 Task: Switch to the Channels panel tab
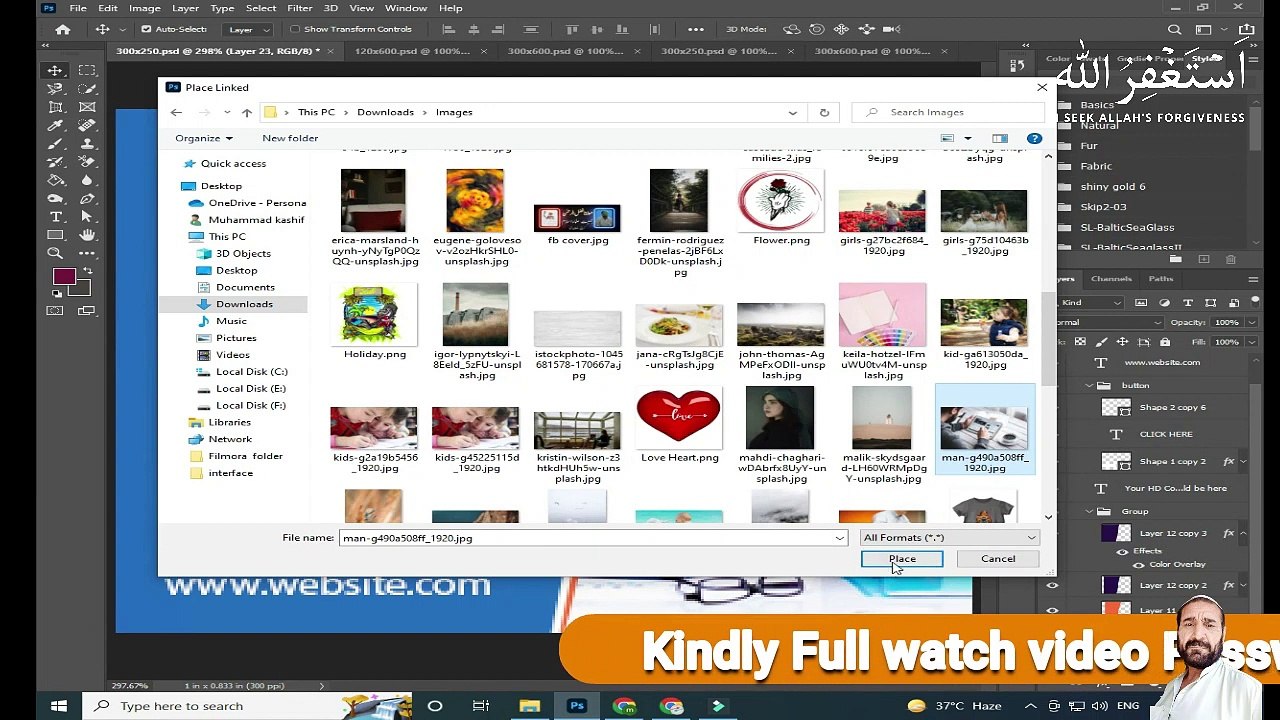coord(1111,279)
